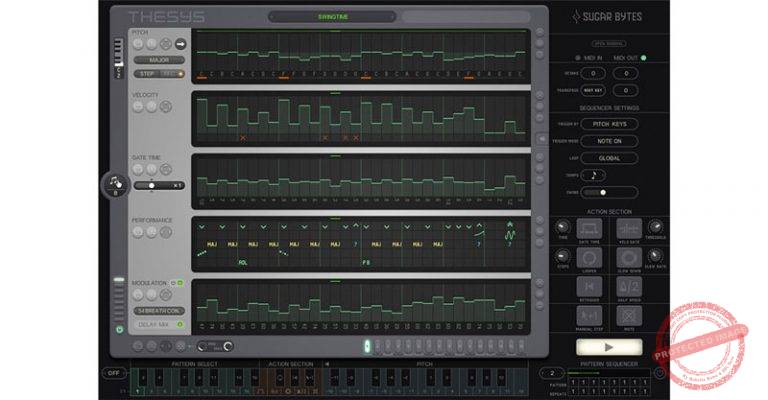This screenshot has width=768, height=400.
Task: Click the Action Section keyboard label
Action: click(290, 364)
